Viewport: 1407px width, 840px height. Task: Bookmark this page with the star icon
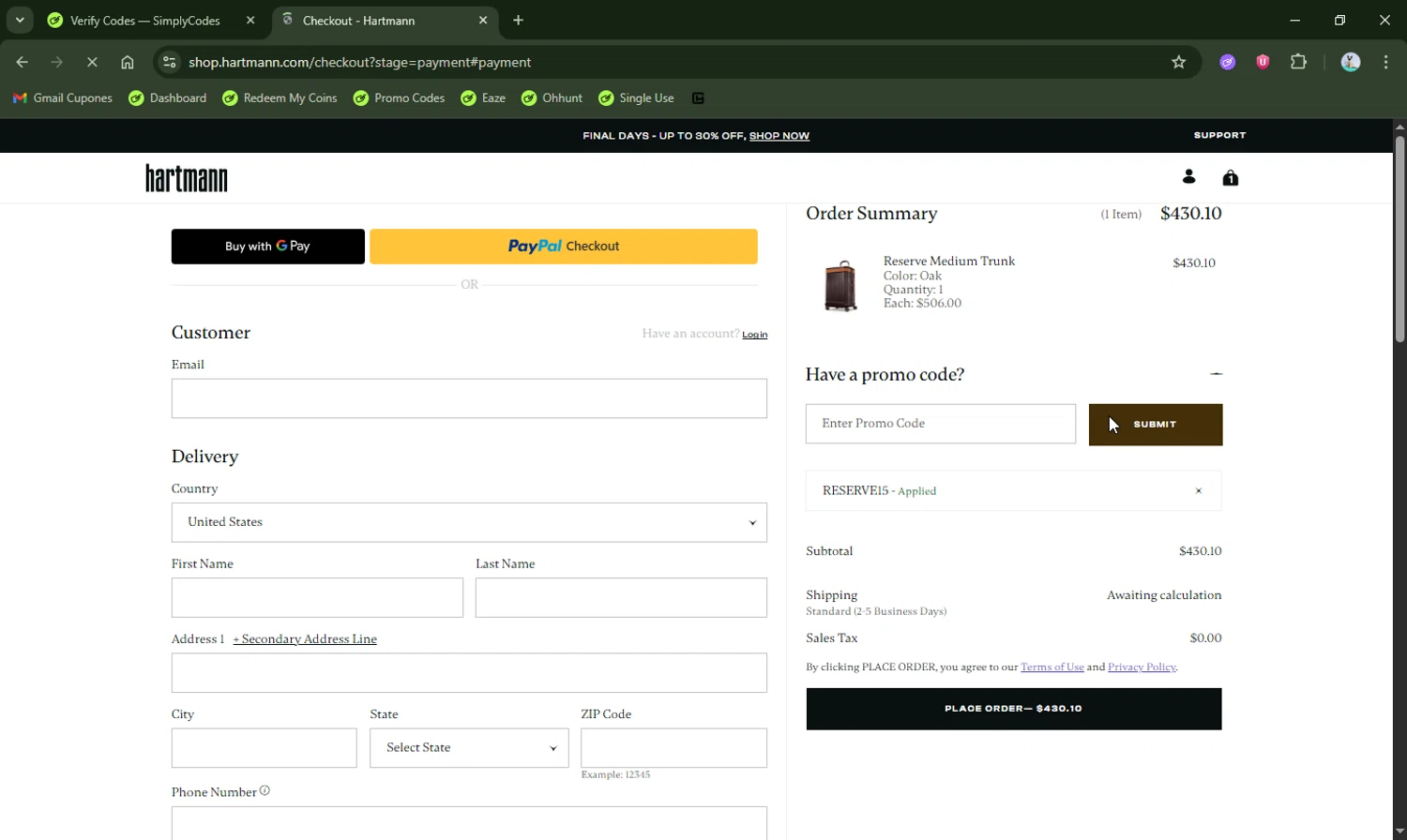pos(1179,62)
